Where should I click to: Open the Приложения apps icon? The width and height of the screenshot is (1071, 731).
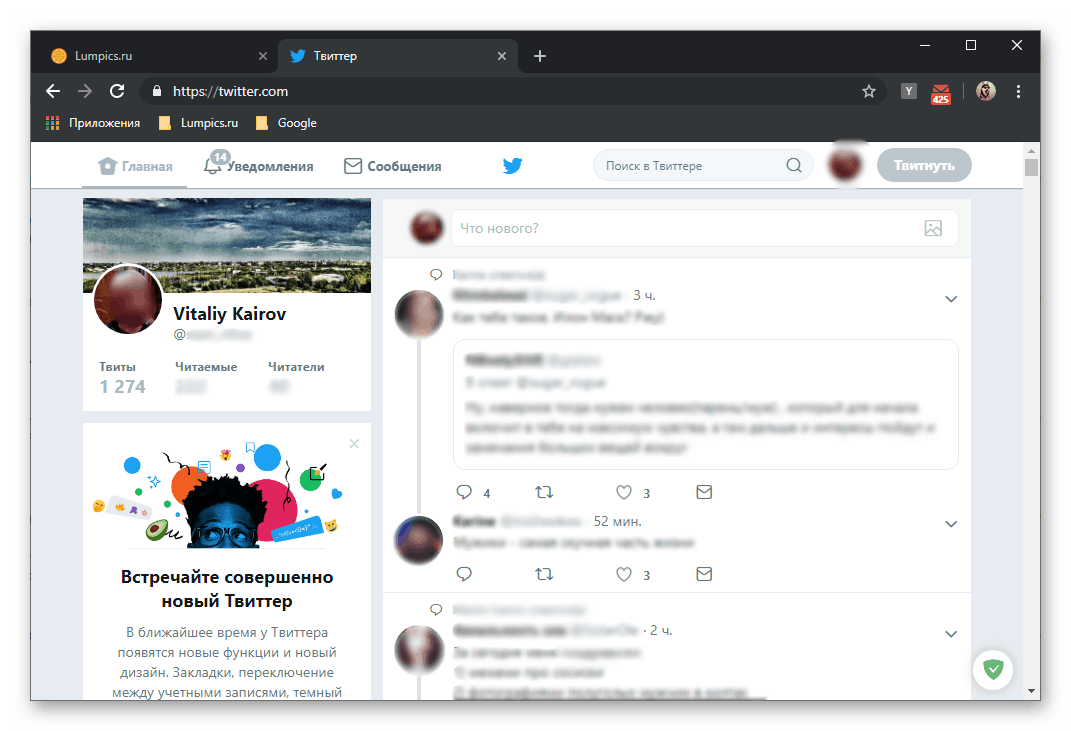[53, 123]
